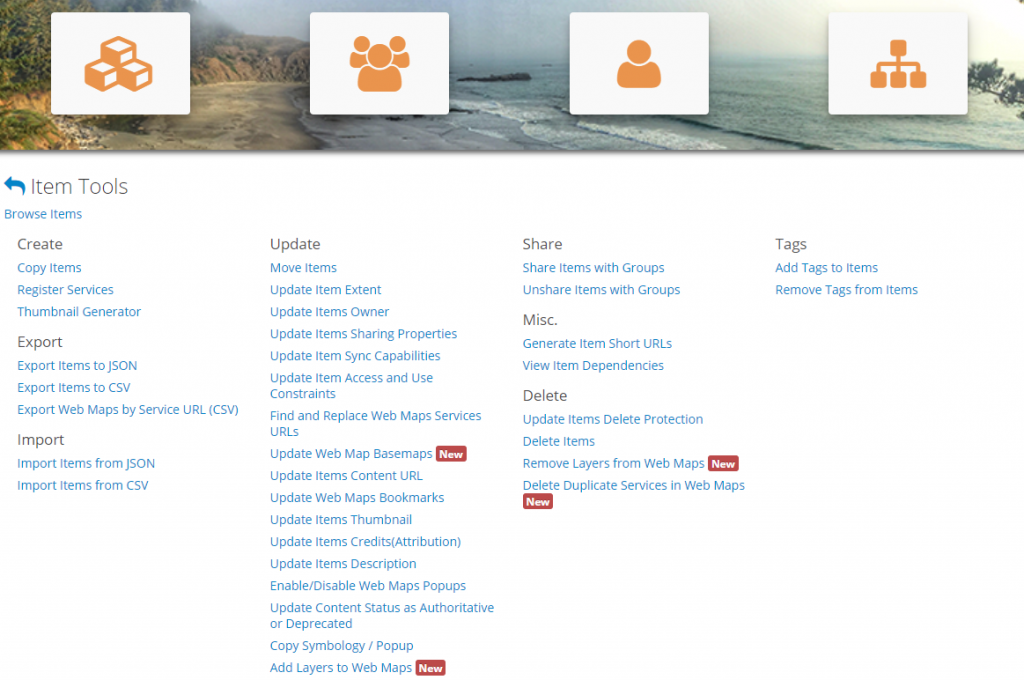The image size is (1024, 680).
Task: Select Import Items from CSV
Action: coord(82,486)
